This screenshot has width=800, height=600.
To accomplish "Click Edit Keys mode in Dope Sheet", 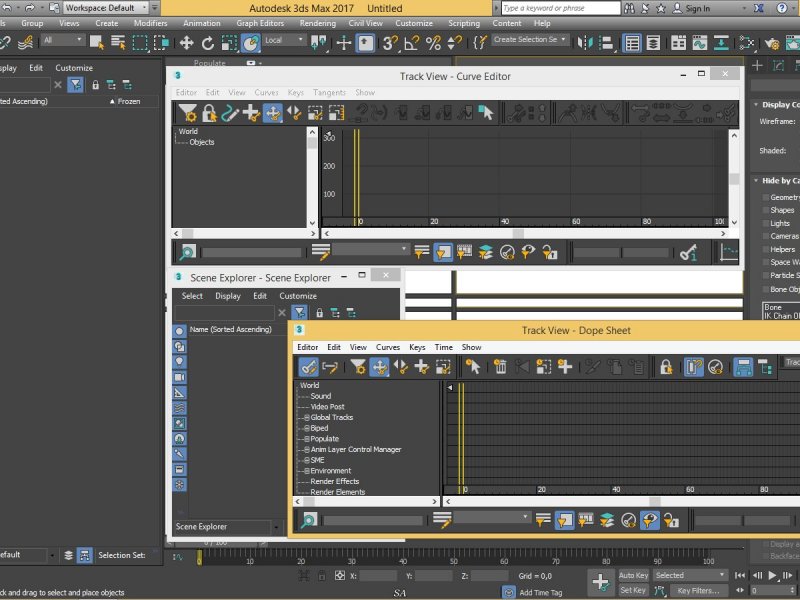I will pos(308,367).
